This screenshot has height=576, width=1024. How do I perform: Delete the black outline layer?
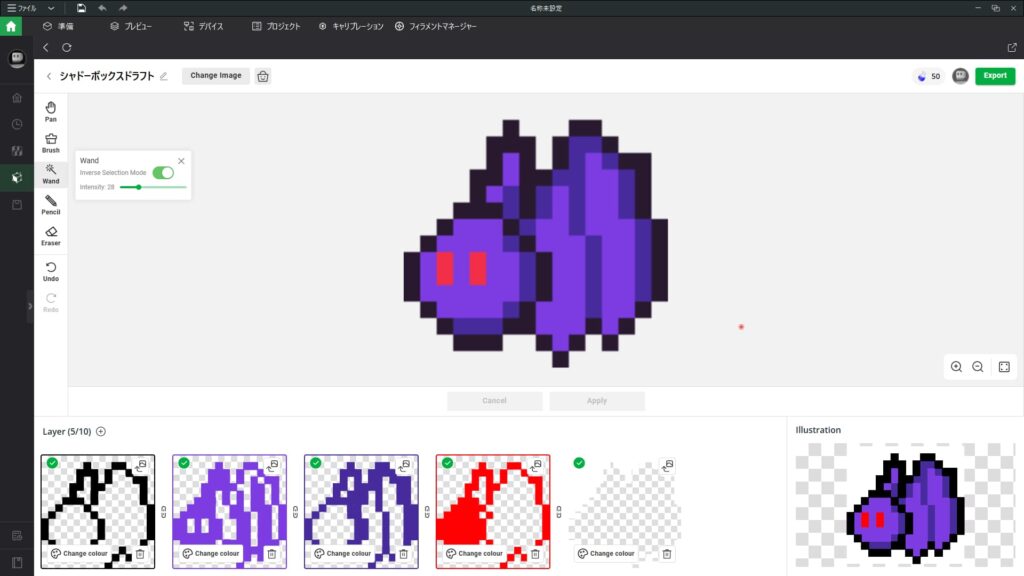click(x=140, y=554)
